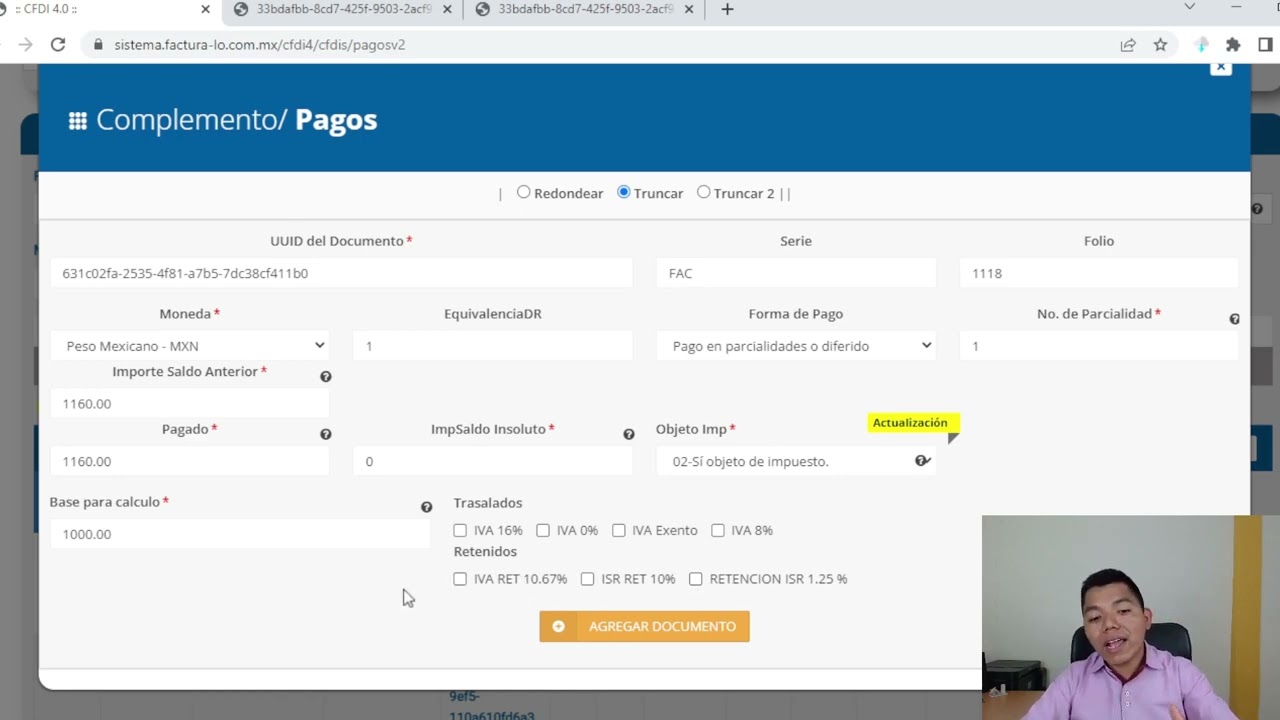Image resolution: width=1280 pixels, height=720 pixels.
Task: Click help icon next to Pagado
Action: click(325, 434)
